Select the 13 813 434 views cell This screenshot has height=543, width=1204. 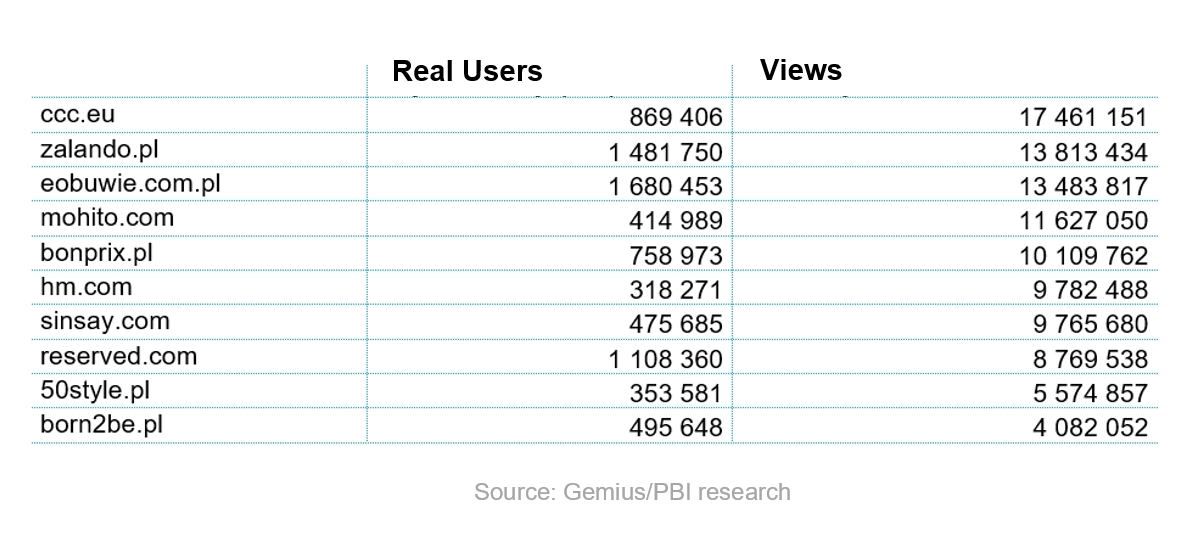point(1084,152)
